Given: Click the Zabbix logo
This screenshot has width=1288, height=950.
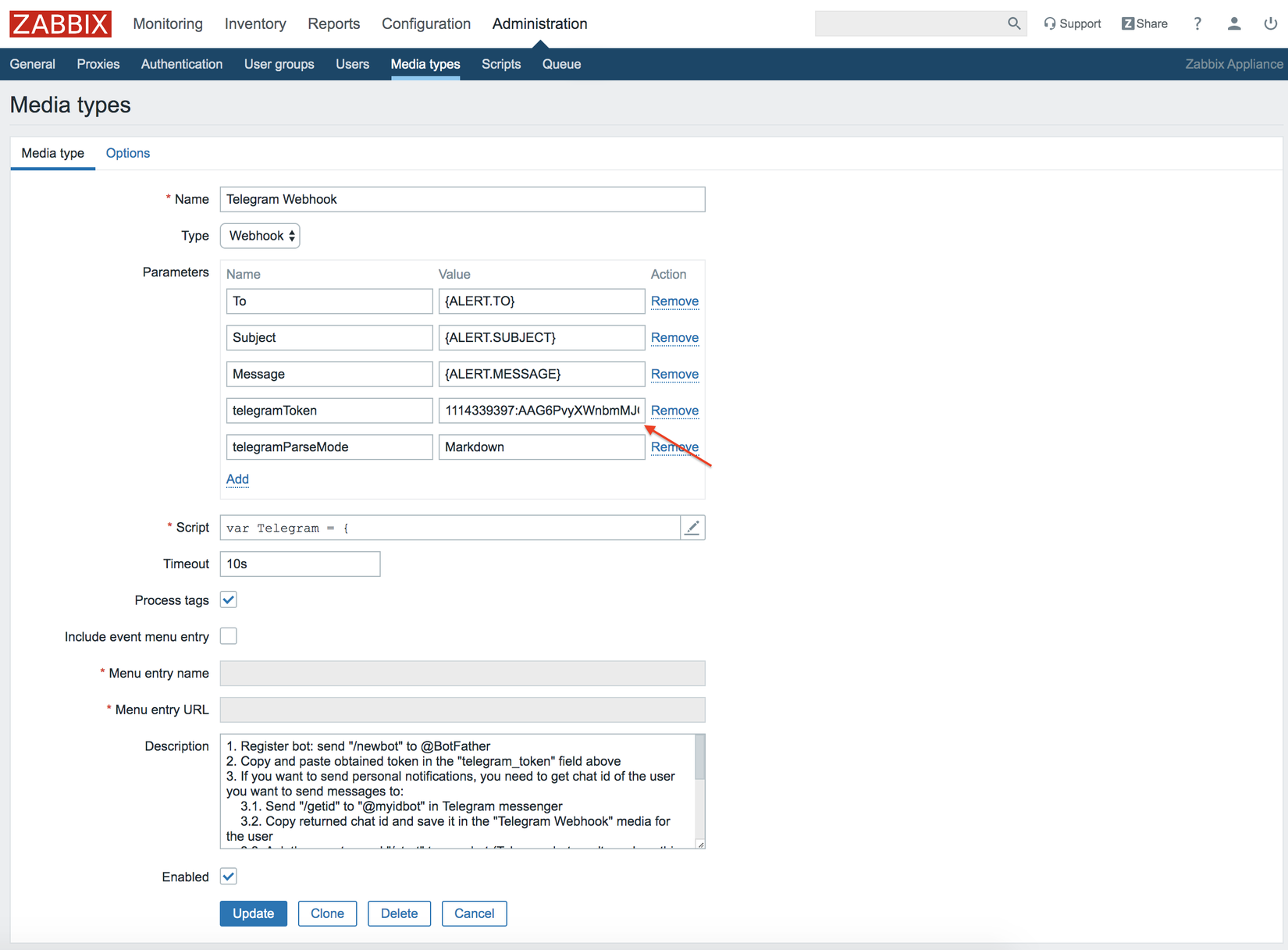Looking at the screenshot, I should tap(61, 23).
